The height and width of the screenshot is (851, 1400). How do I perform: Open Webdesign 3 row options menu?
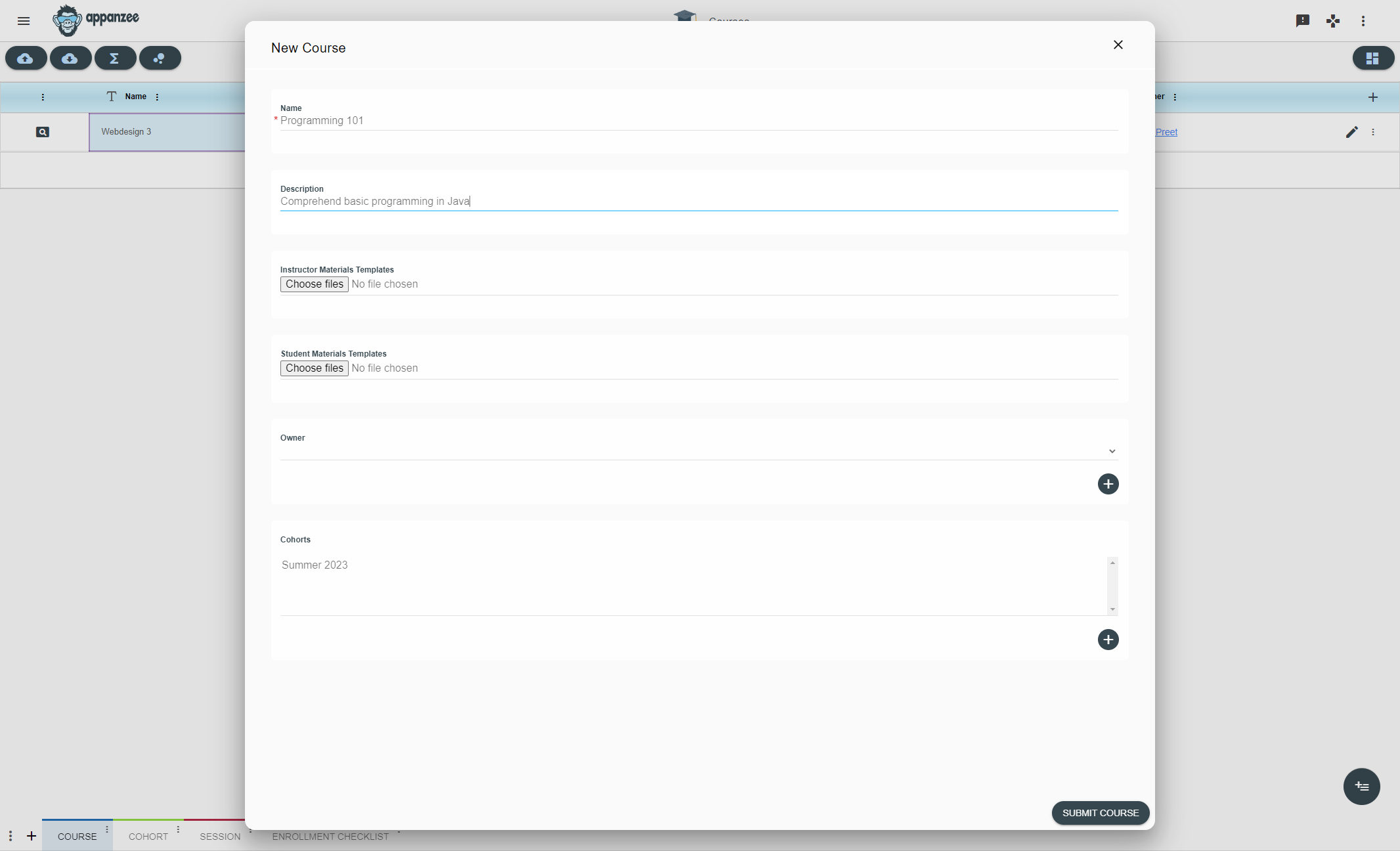pyautogui.click(x=1373, y=132)
